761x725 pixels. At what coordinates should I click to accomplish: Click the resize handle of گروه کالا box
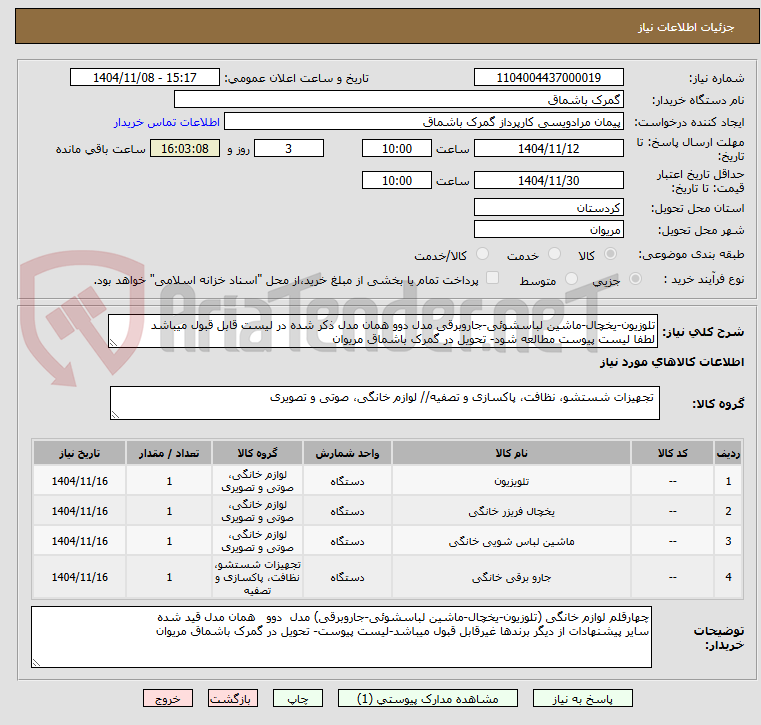pyautogui.click(x=115, y=414)
